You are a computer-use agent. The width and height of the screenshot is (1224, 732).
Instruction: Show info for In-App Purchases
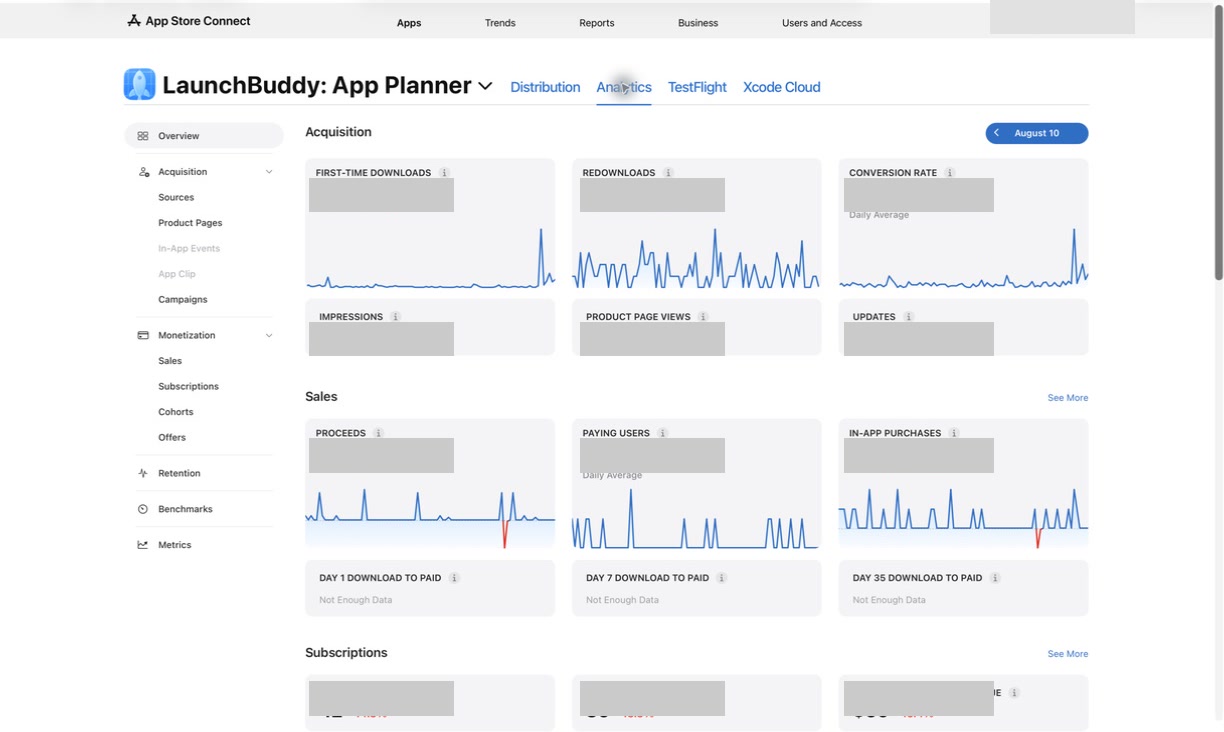[x=955, y=434]
